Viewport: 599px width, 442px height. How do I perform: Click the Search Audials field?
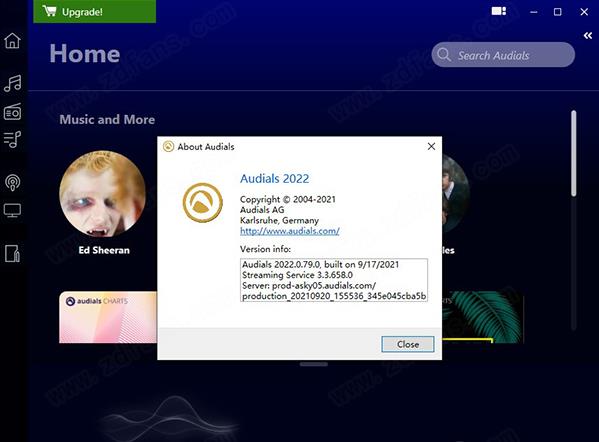pos(503,55)
